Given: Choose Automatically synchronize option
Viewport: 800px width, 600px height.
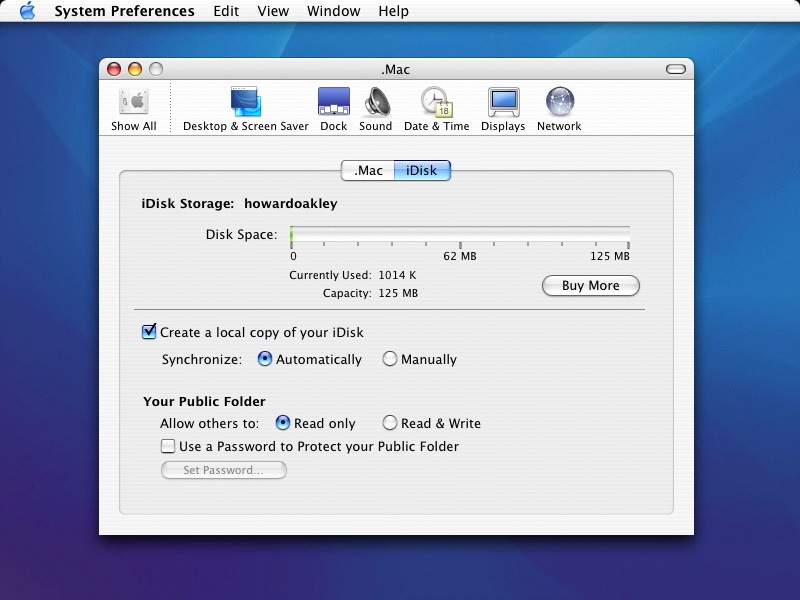Looking at the screenshot, I should pos(265,359).
